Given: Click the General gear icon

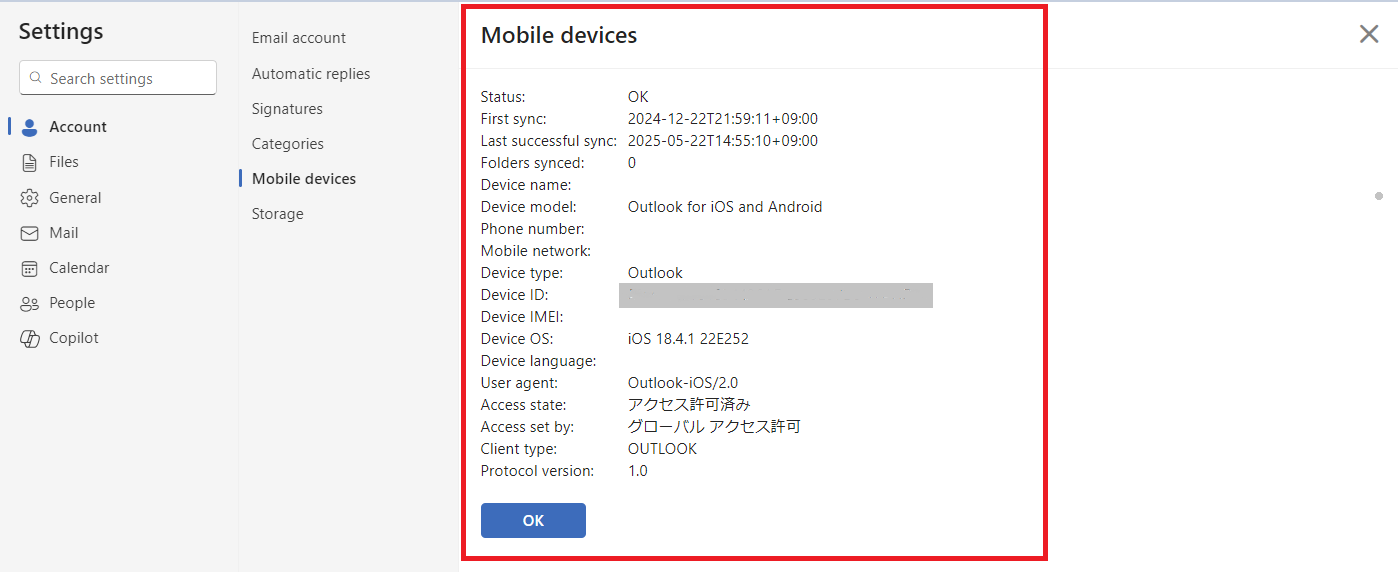Looking at the screenshot, I should click(30, 198).
